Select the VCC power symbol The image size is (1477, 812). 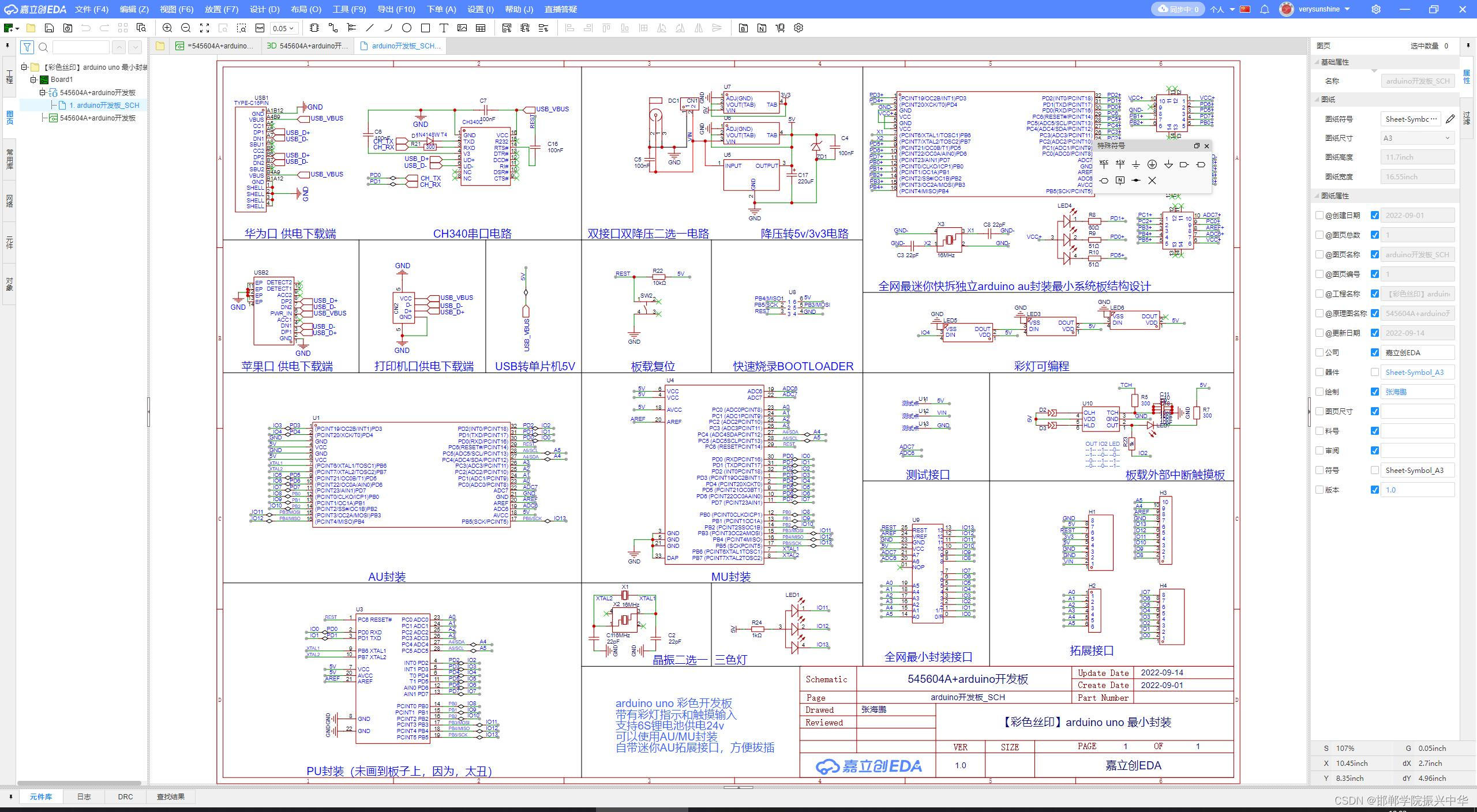pyautogui.click(x=1104, y=164)
